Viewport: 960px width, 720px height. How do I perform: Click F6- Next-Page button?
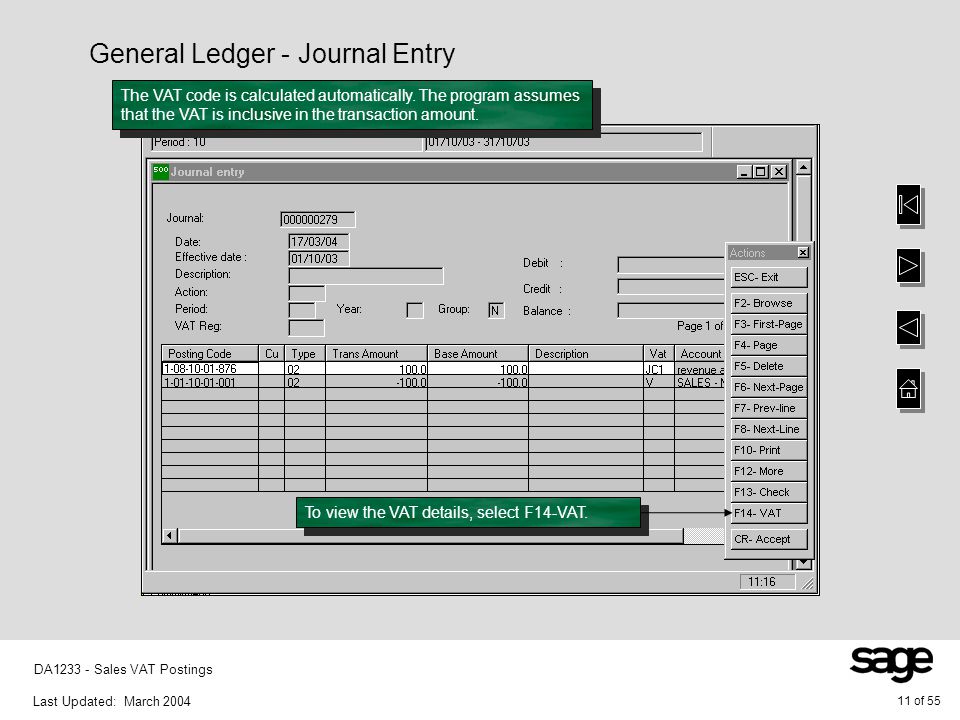point(768,387)
